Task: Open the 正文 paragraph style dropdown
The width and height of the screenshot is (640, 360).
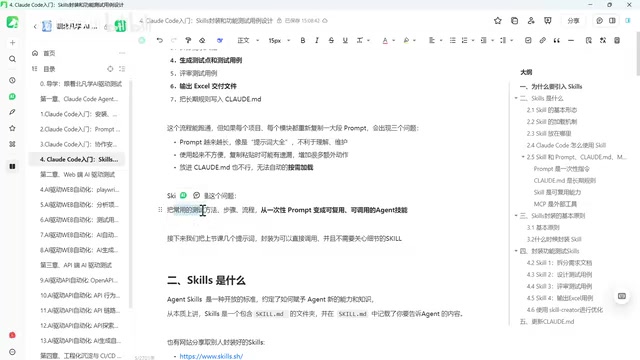Action: tap(248, 40)
